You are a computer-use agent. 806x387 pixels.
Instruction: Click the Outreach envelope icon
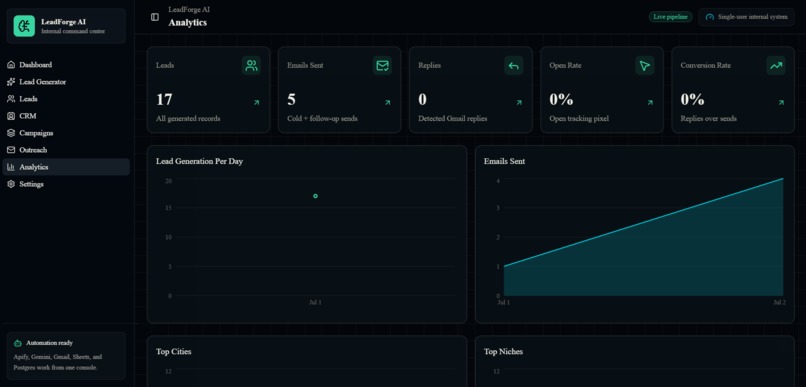(x=11, y=150)
